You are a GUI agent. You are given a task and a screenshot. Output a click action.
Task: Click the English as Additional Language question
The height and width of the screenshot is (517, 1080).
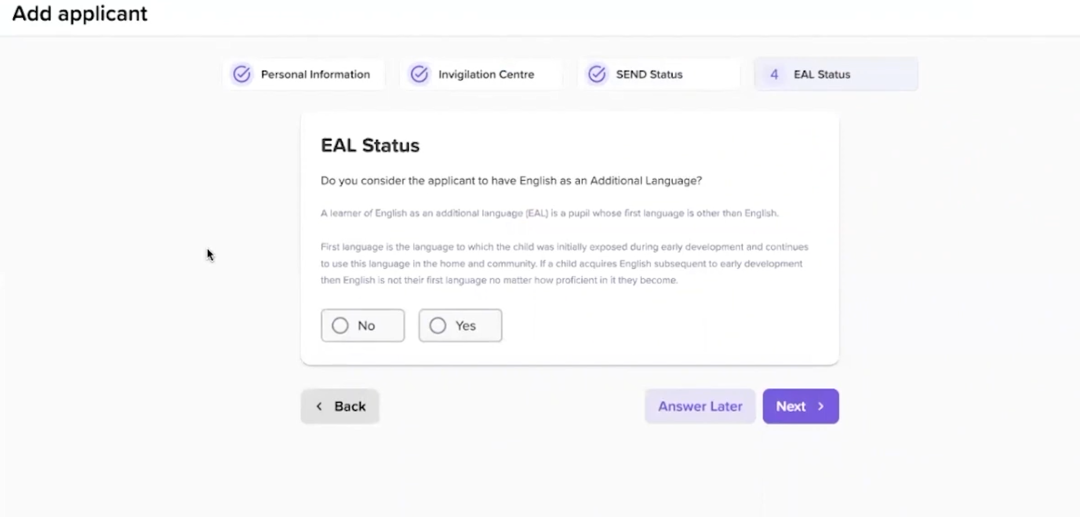[x=511, y=181]
